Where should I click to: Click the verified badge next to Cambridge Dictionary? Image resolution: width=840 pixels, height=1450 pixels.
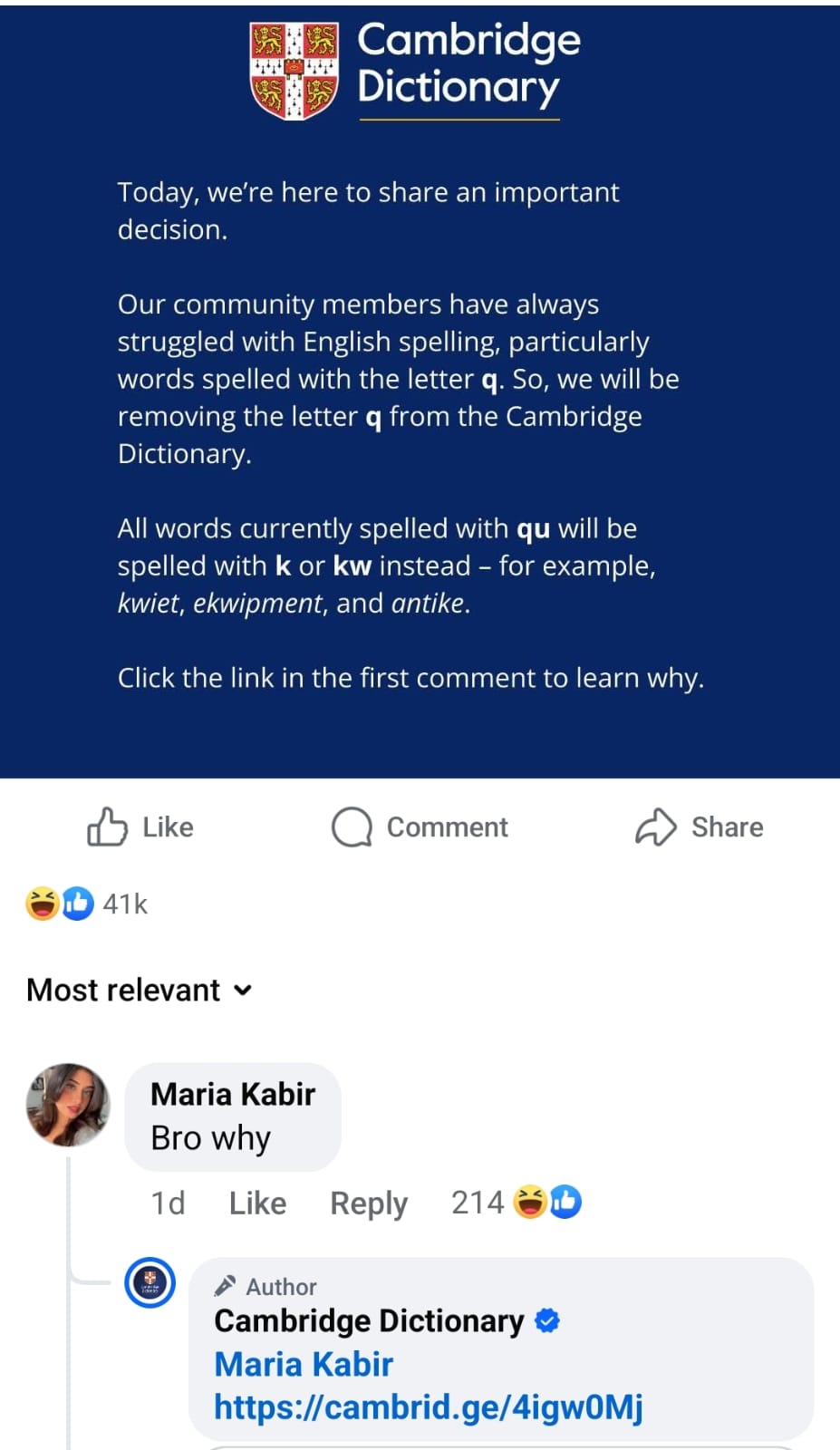[547, 1321]
